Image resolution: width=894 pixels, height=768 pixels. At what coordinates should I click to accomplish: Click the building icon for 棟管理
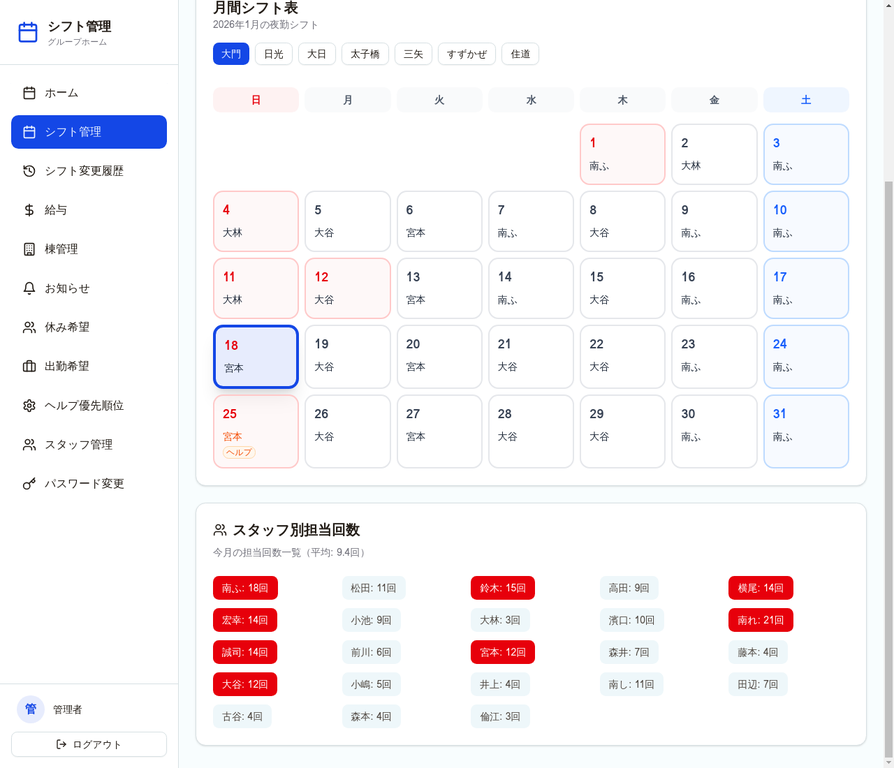pos(29,249)
